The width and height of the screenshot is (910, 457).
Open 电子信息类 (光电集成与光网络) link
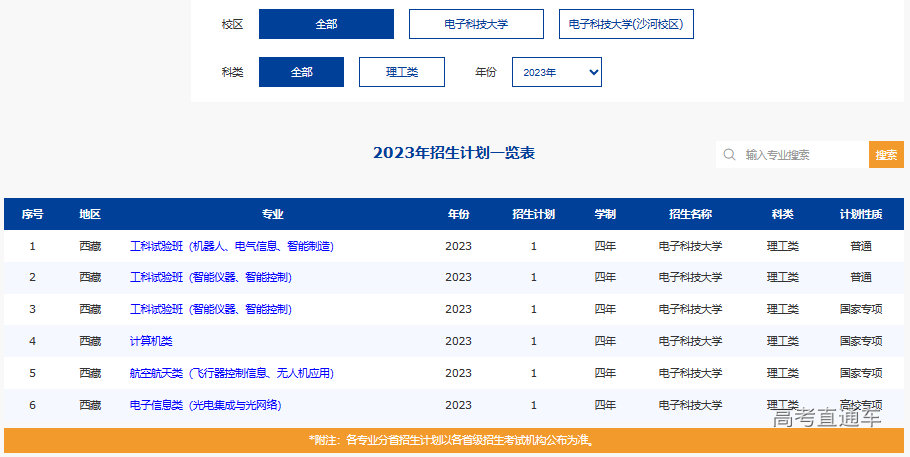[205, 405]
